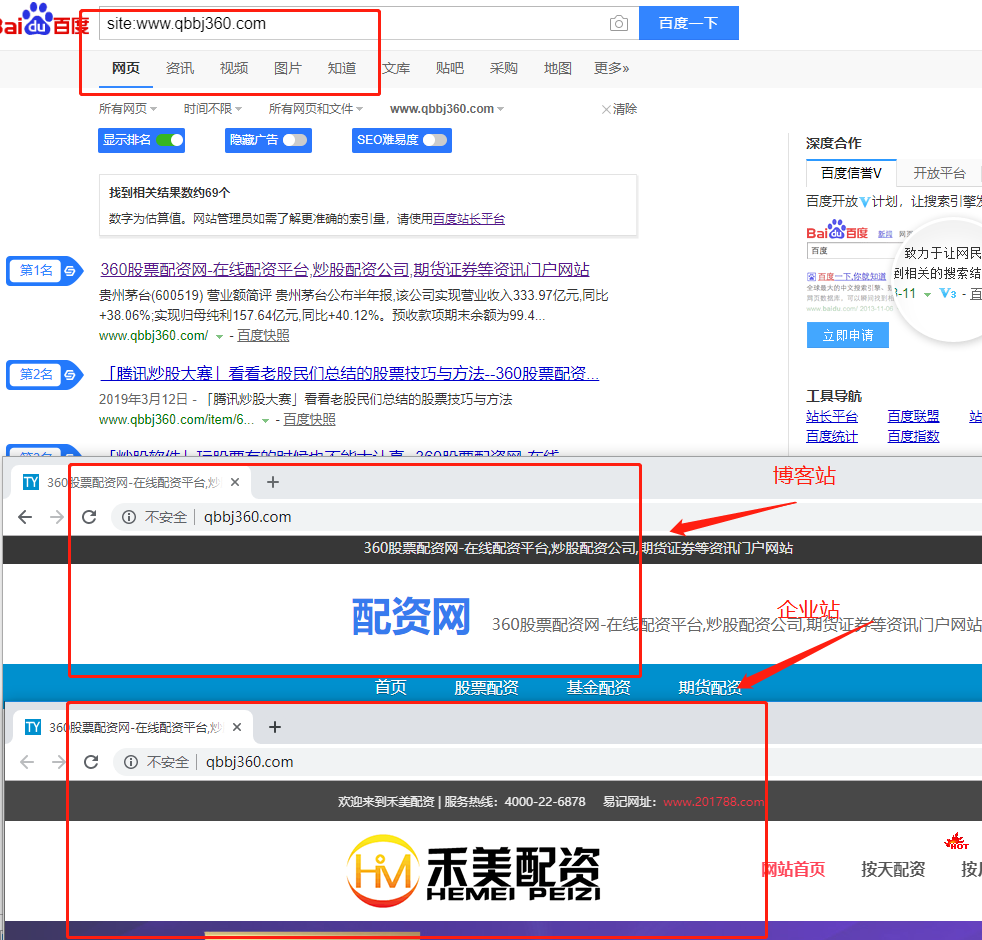Screen dimensions: 982x940
Task: Open the 百度指数 tool link
Action: pos(913,436)
